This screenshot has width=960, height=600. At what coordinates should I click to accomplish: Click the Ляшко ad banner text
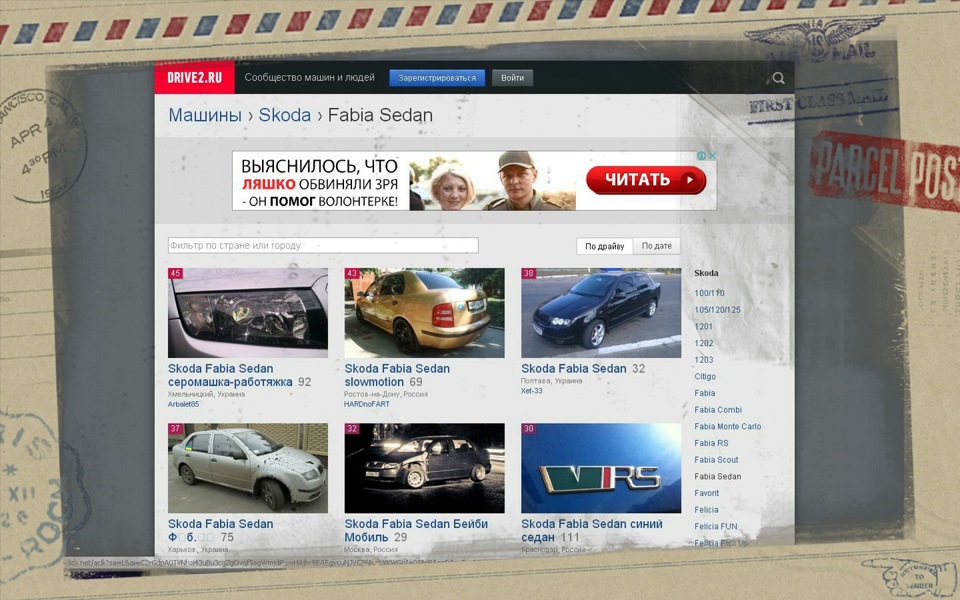pos(320,182)
